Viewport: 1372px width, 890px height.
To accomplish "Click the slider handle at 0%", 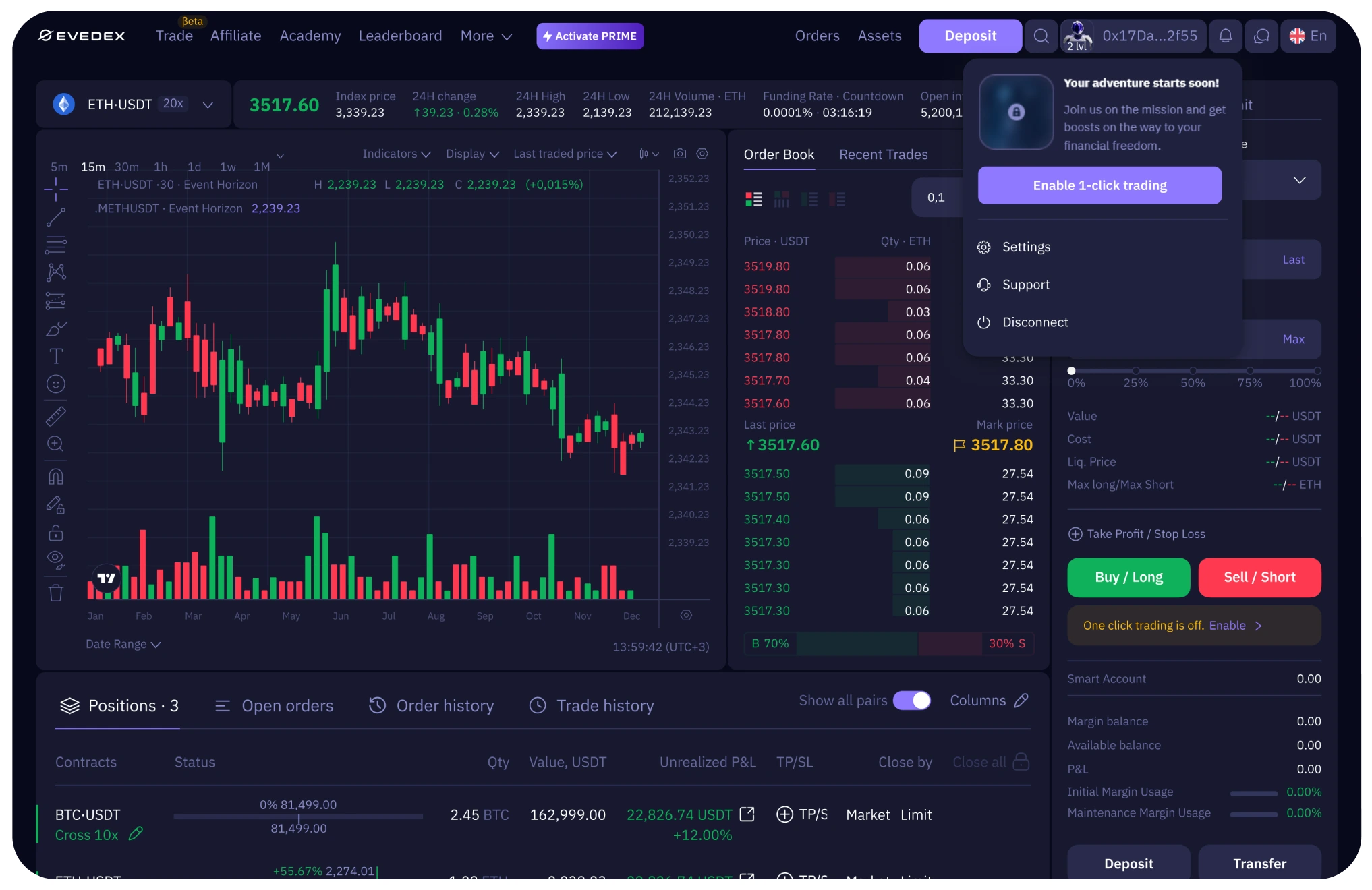I will [1071, 371].
